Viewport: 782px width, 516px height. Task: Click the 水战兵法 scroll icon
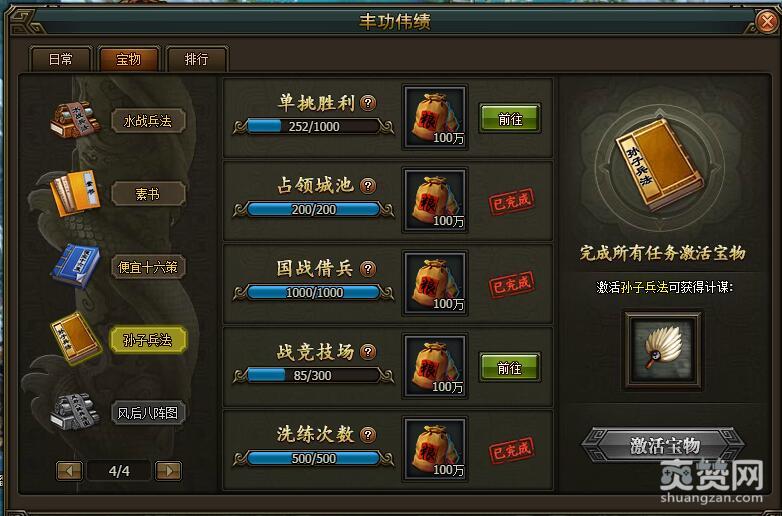[x=75, y=119]
